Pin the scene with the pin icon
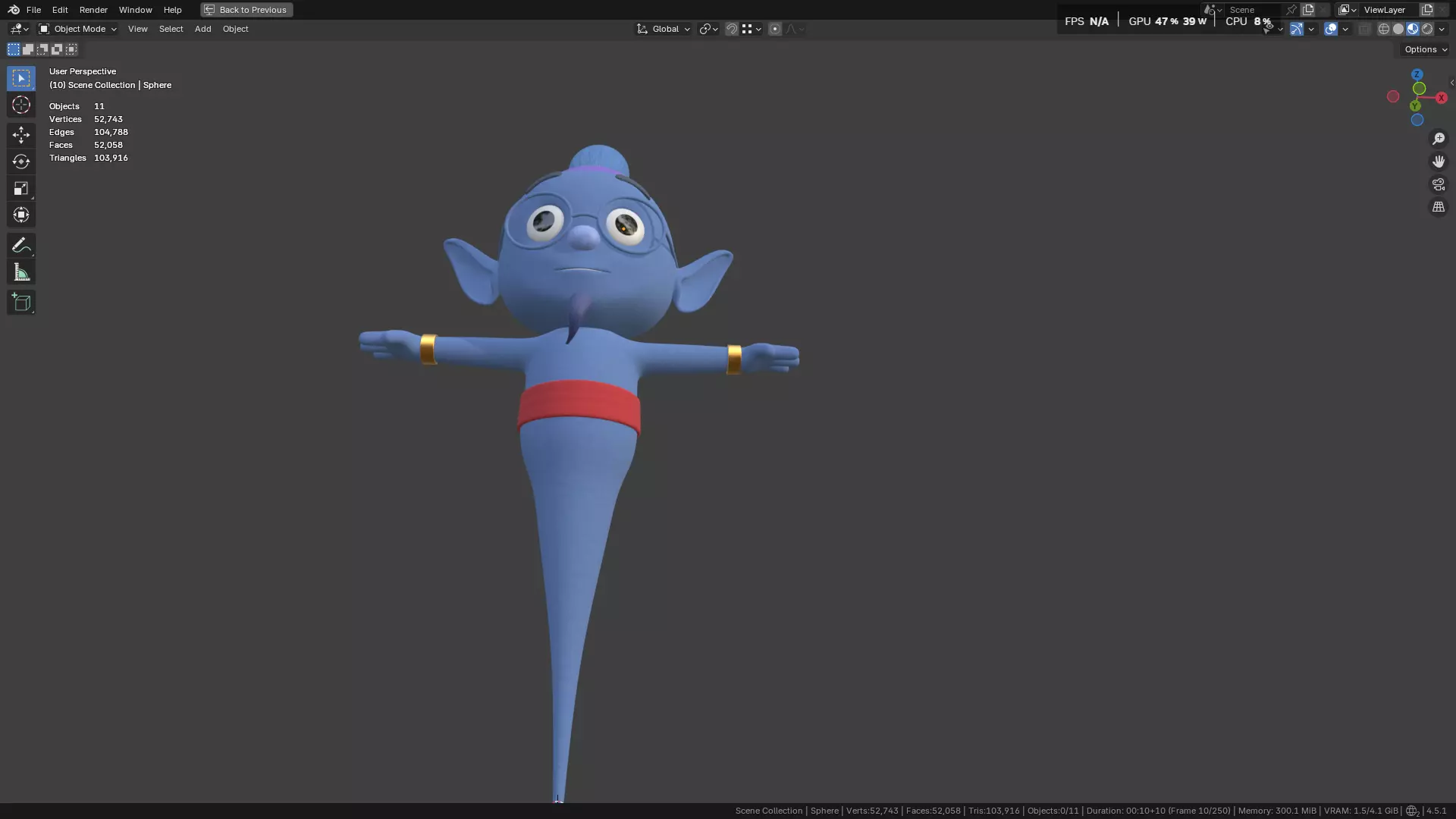Screen dimensions: 1456x819 click(1291, 10)
